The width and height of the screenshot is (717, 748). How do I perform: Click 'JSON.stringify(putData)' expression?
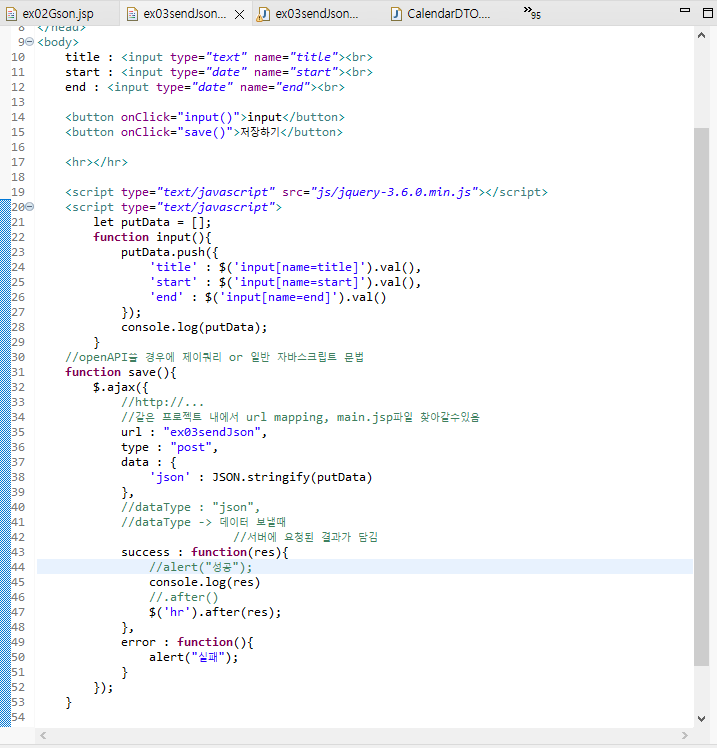292,477
